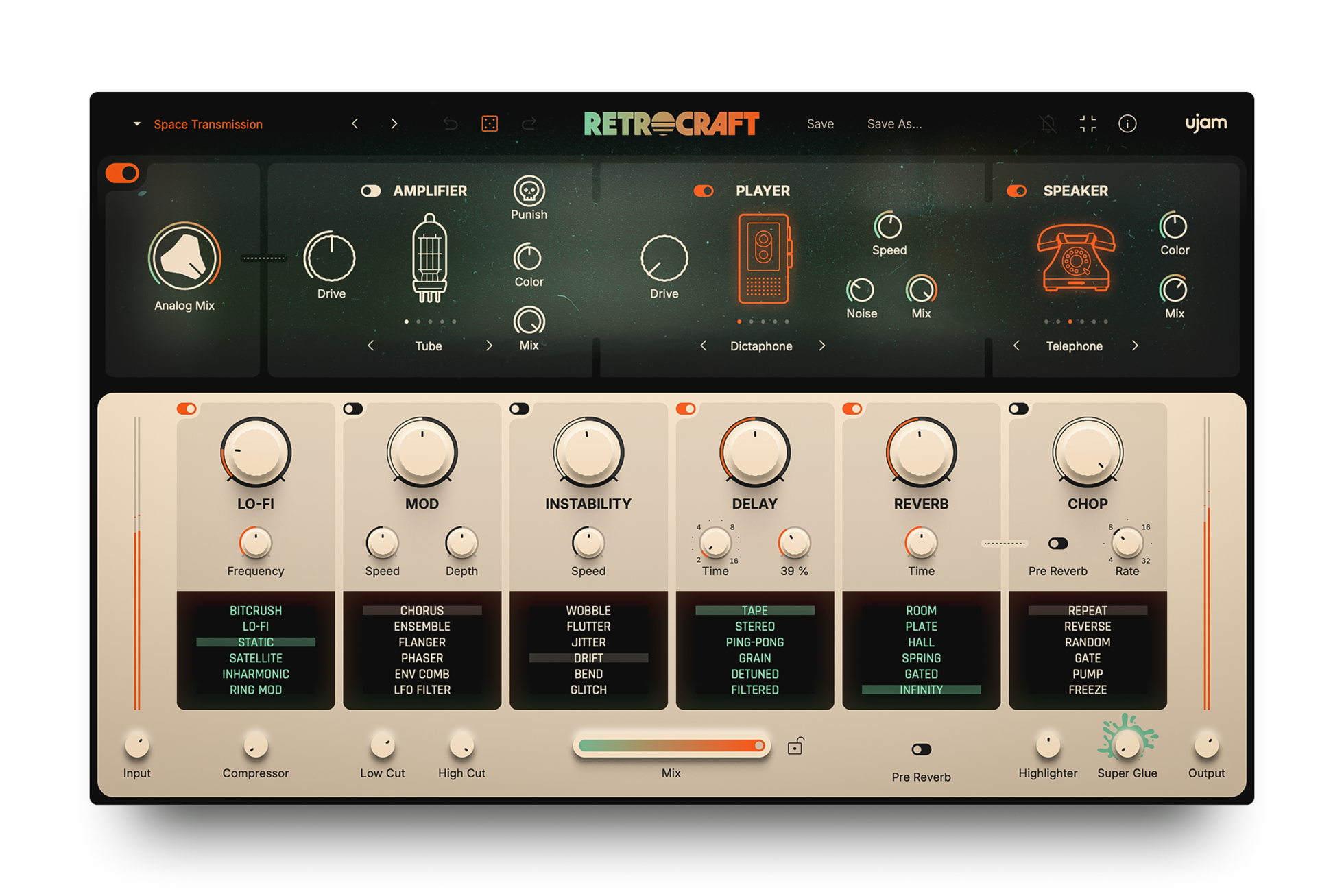Select next amplifier type after Tube
1344x896 pixels.
489,346
